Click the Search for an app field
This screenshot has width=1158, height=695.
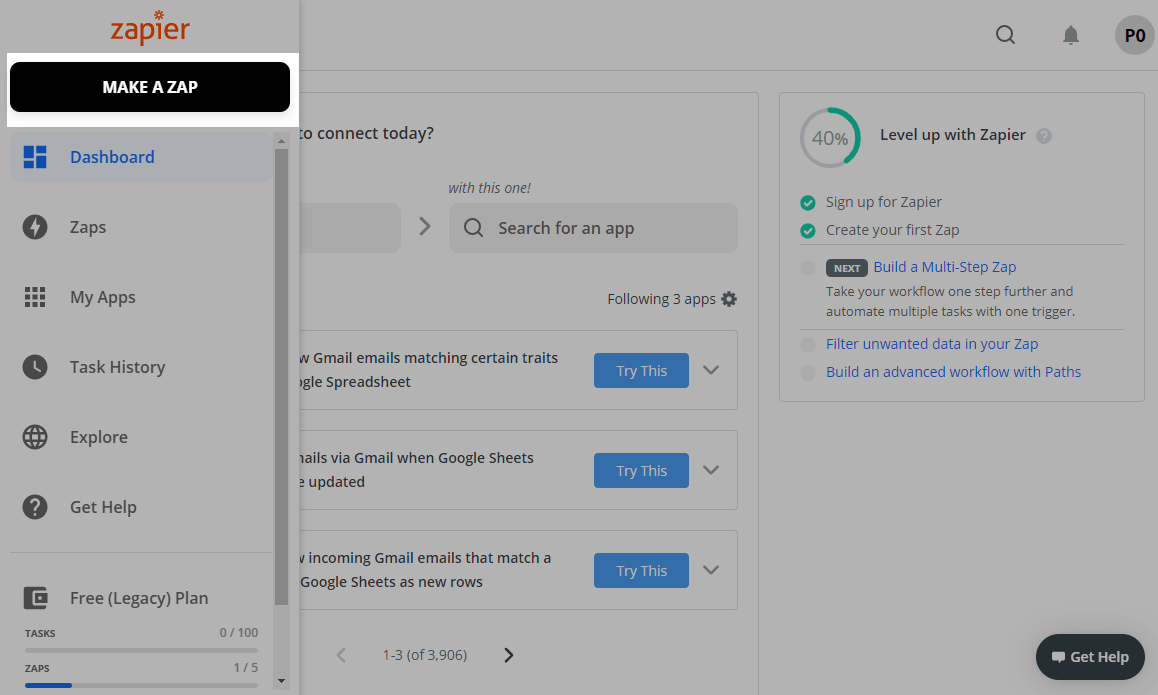593,228
